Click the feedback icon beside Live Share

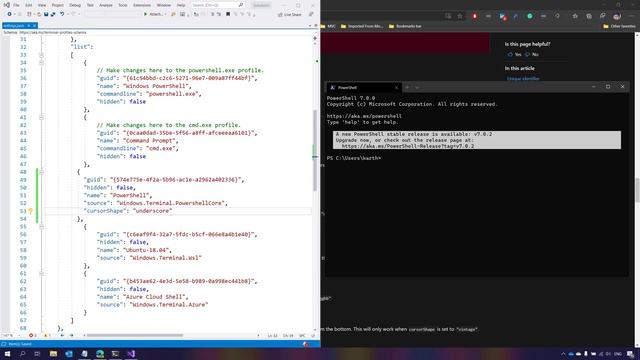(311, 15)
